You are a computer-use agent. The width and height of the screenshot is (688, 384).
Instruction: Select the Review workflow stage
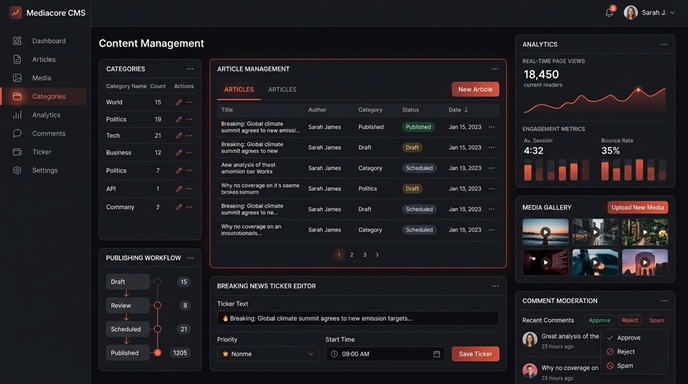pyautogui.click(x=128, y=305)
